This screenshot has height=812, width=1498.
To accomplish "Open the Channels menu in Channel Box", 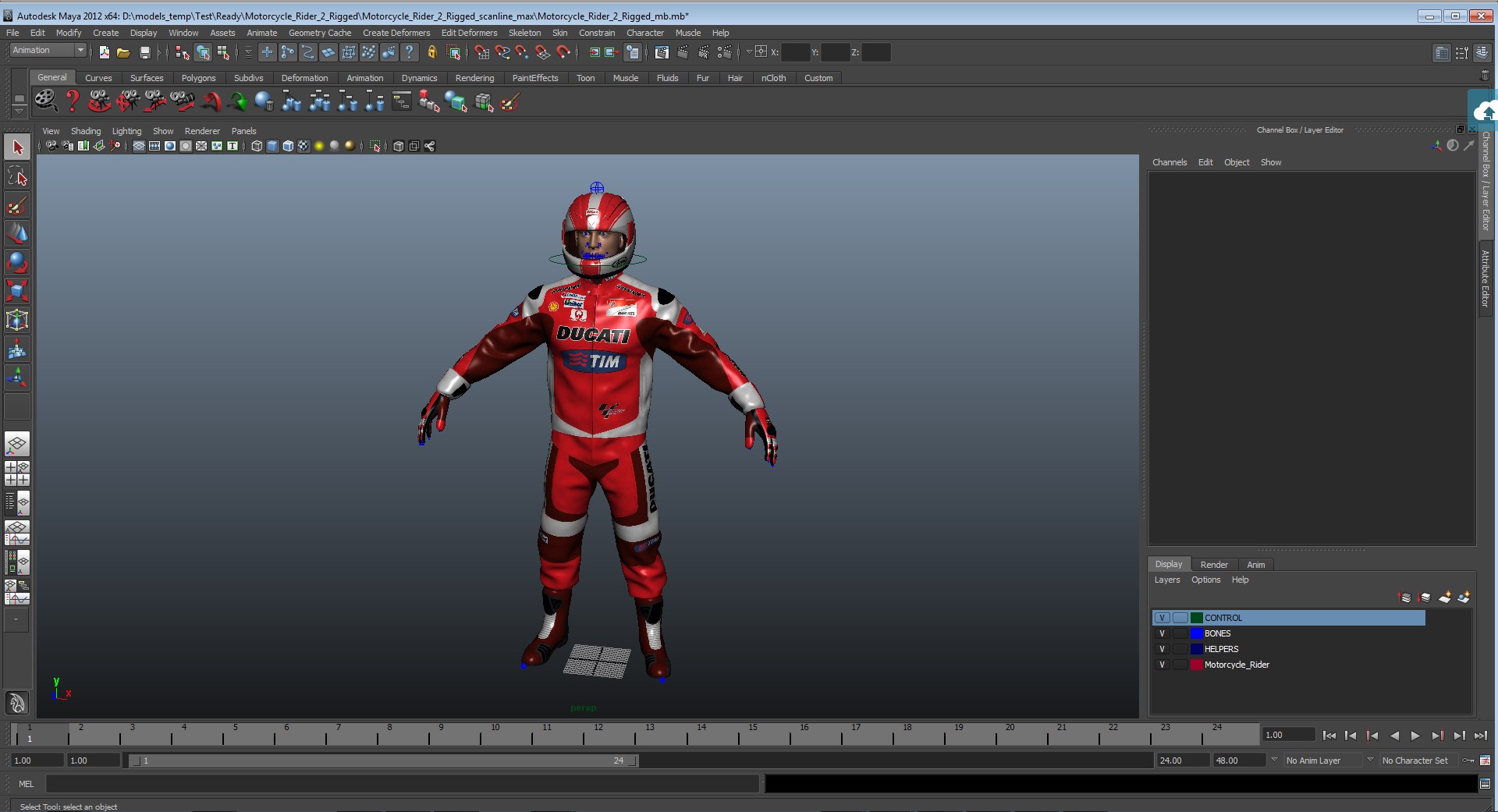I will pos(1169,162).
